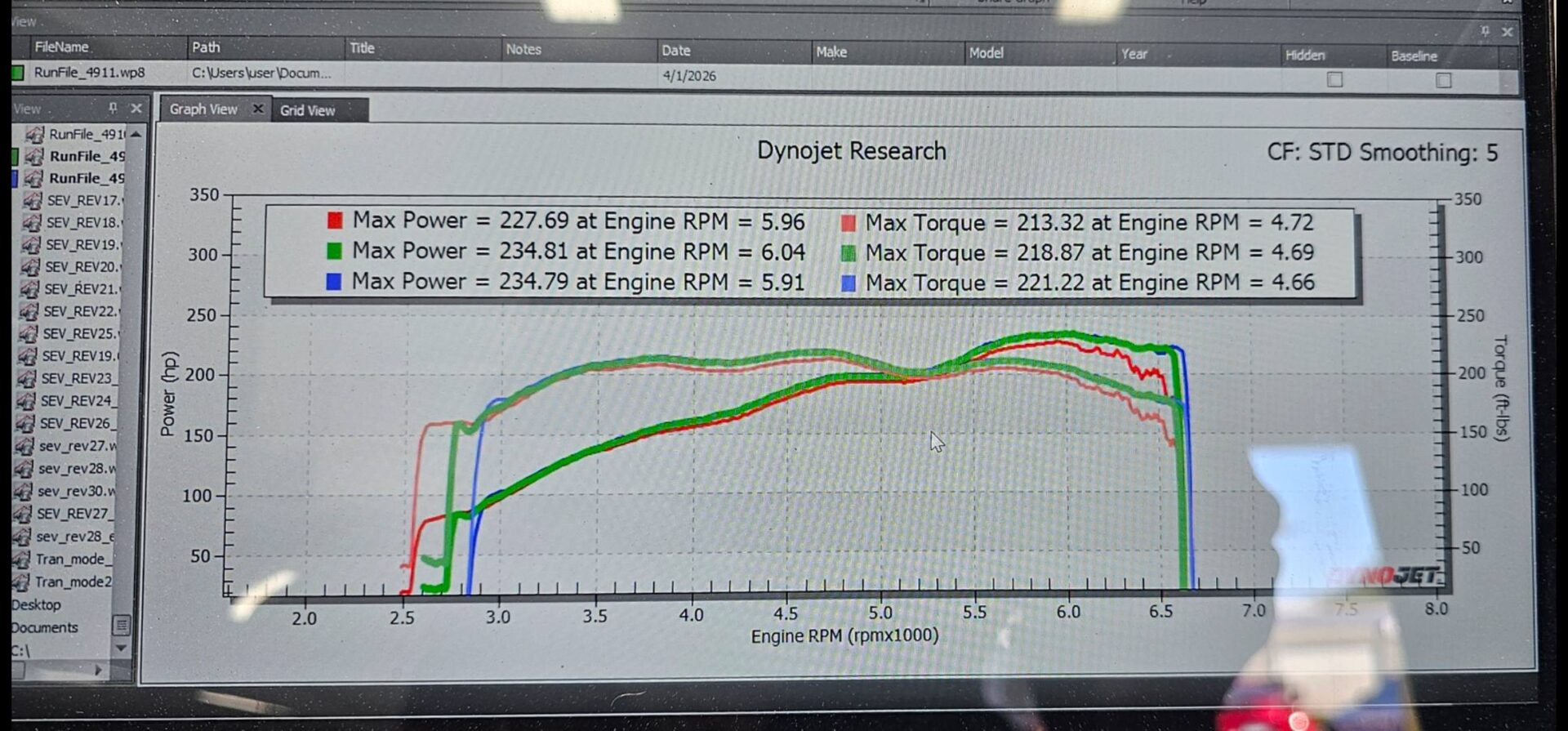1568x731 pixels.
Task: Click the file icon beside SEV_REV17
Action: click(x=33, y=200)
